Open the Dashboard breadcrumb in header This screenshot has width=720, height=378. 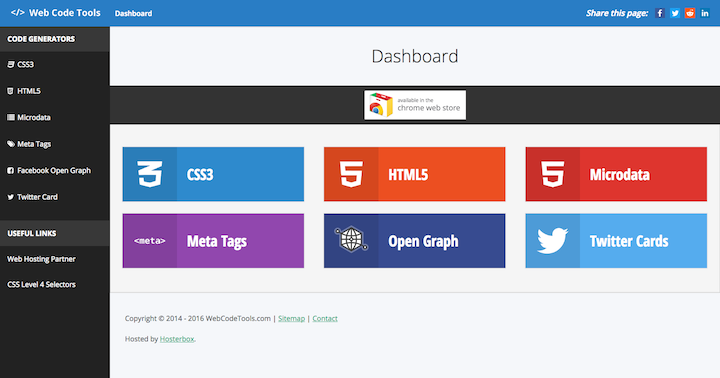[133, 13]
